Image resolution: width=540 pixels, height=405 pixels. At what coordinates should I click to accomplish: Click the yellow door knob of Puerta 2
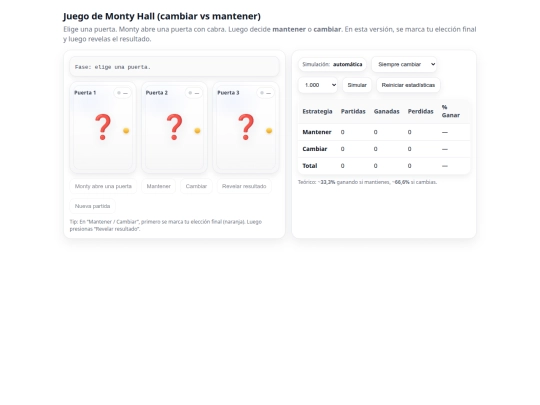(x=197, y=131)
